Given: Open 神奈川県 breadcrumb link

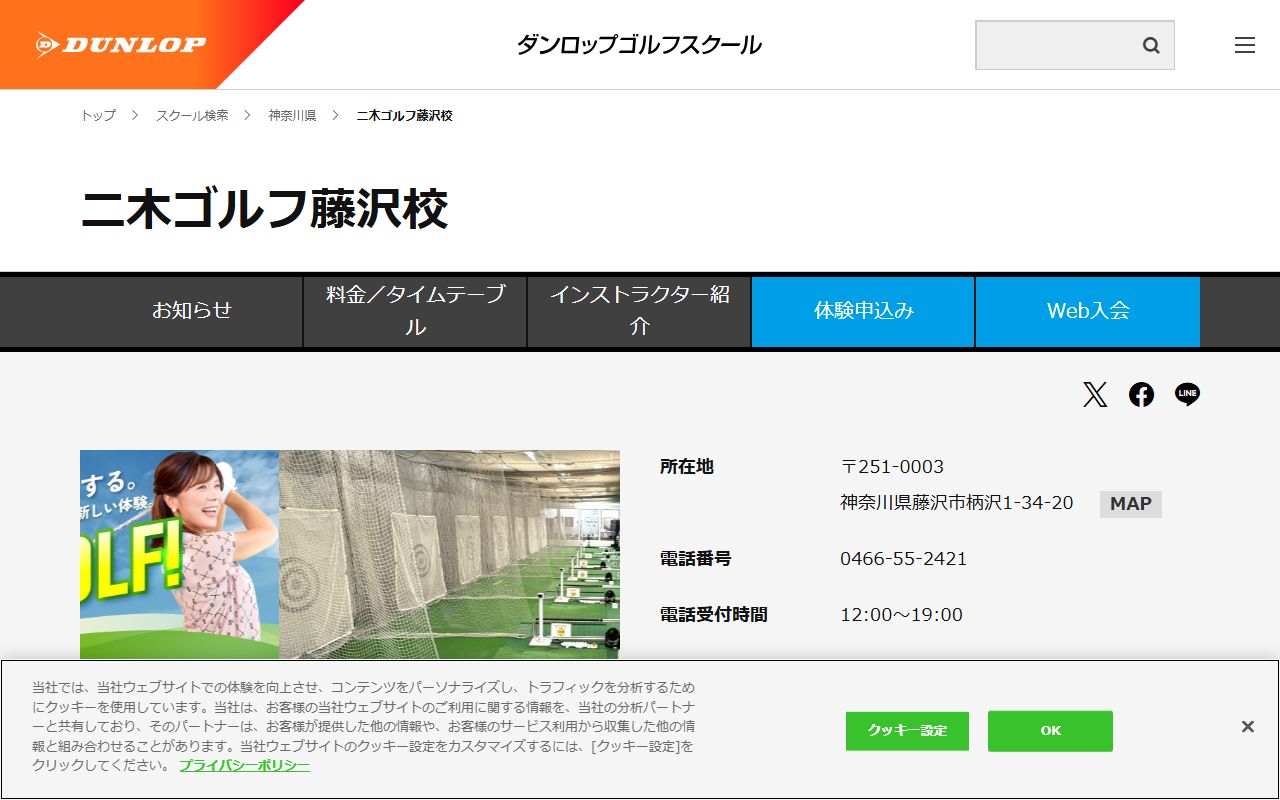Looking at the screenshot, I should pyautogui.click(x=292, y=116).
